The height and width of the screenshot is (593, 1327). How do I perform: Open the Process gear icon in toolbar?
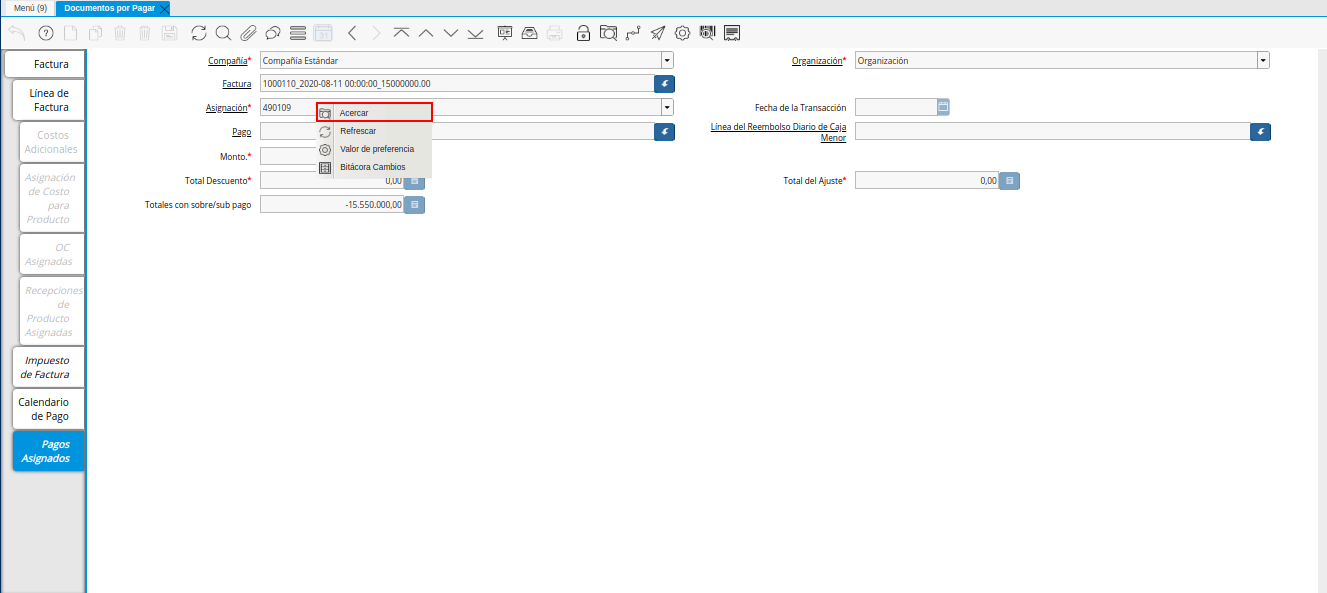(683, 33)
